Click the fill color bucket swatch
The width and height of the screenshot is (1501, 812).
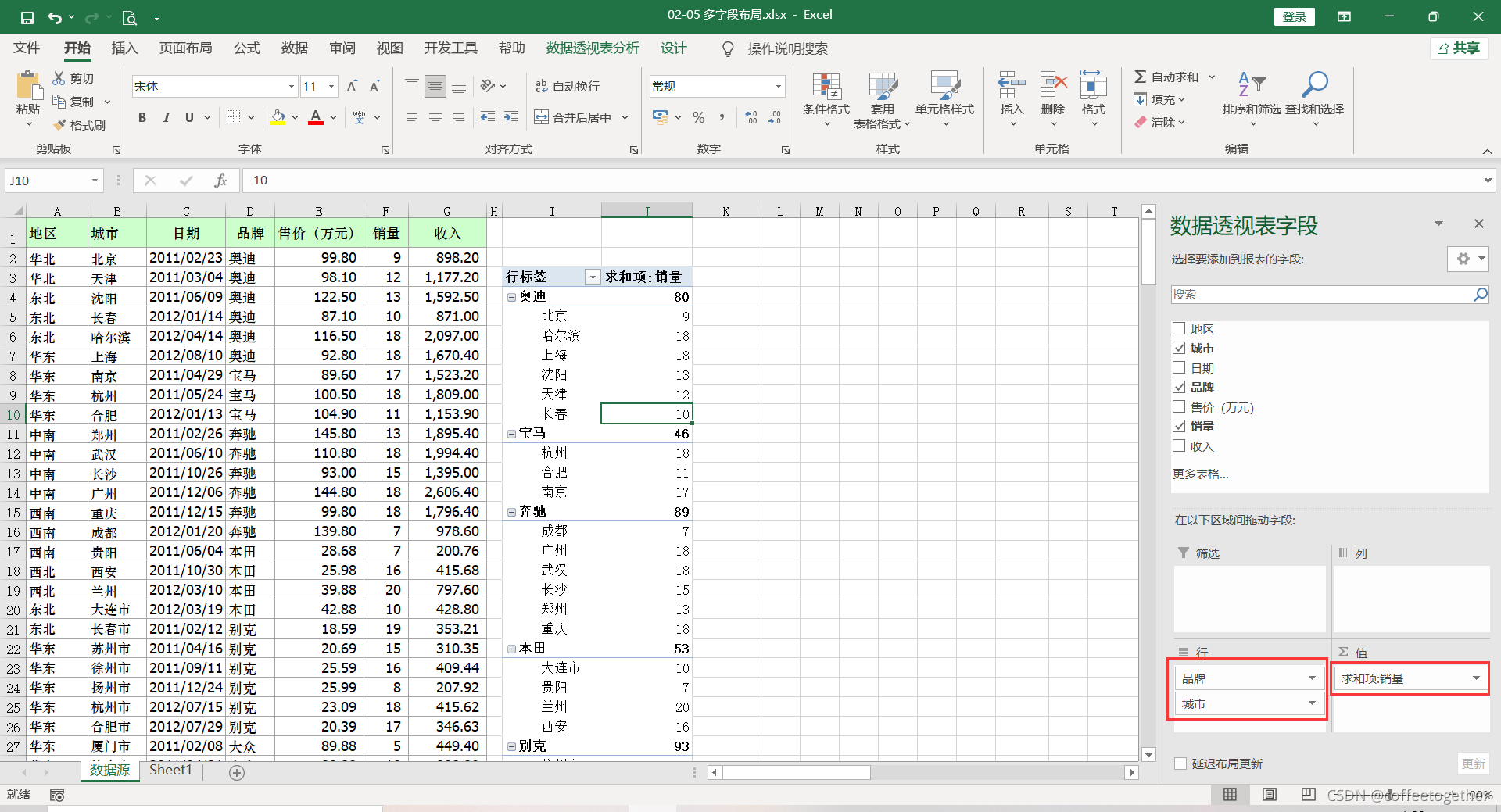click(278, 117)
